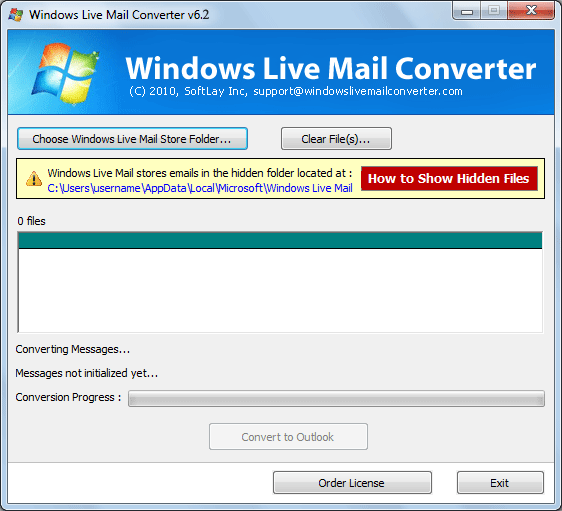Click the AppData Windows Live Mail path link

[x=200, y=188]
